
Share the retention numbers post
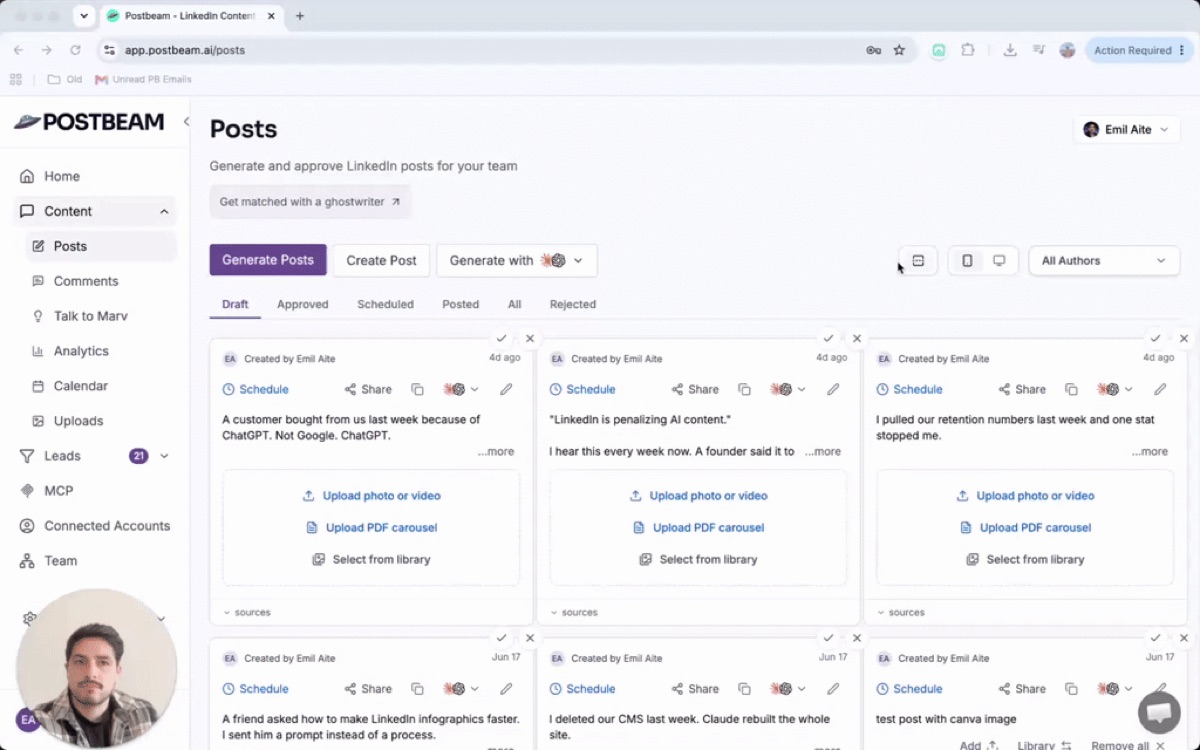[1022, 389]
